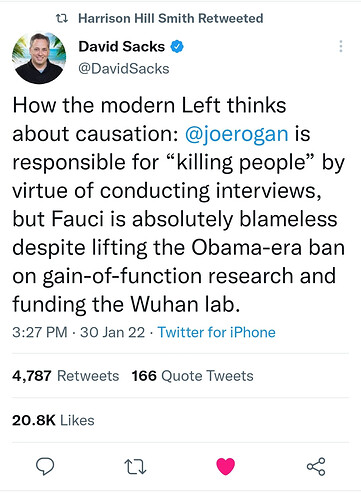Viewport: 361px width, 500px height.
Task: Show the 20.8K Likes list
Action: [x=53, y=420]
